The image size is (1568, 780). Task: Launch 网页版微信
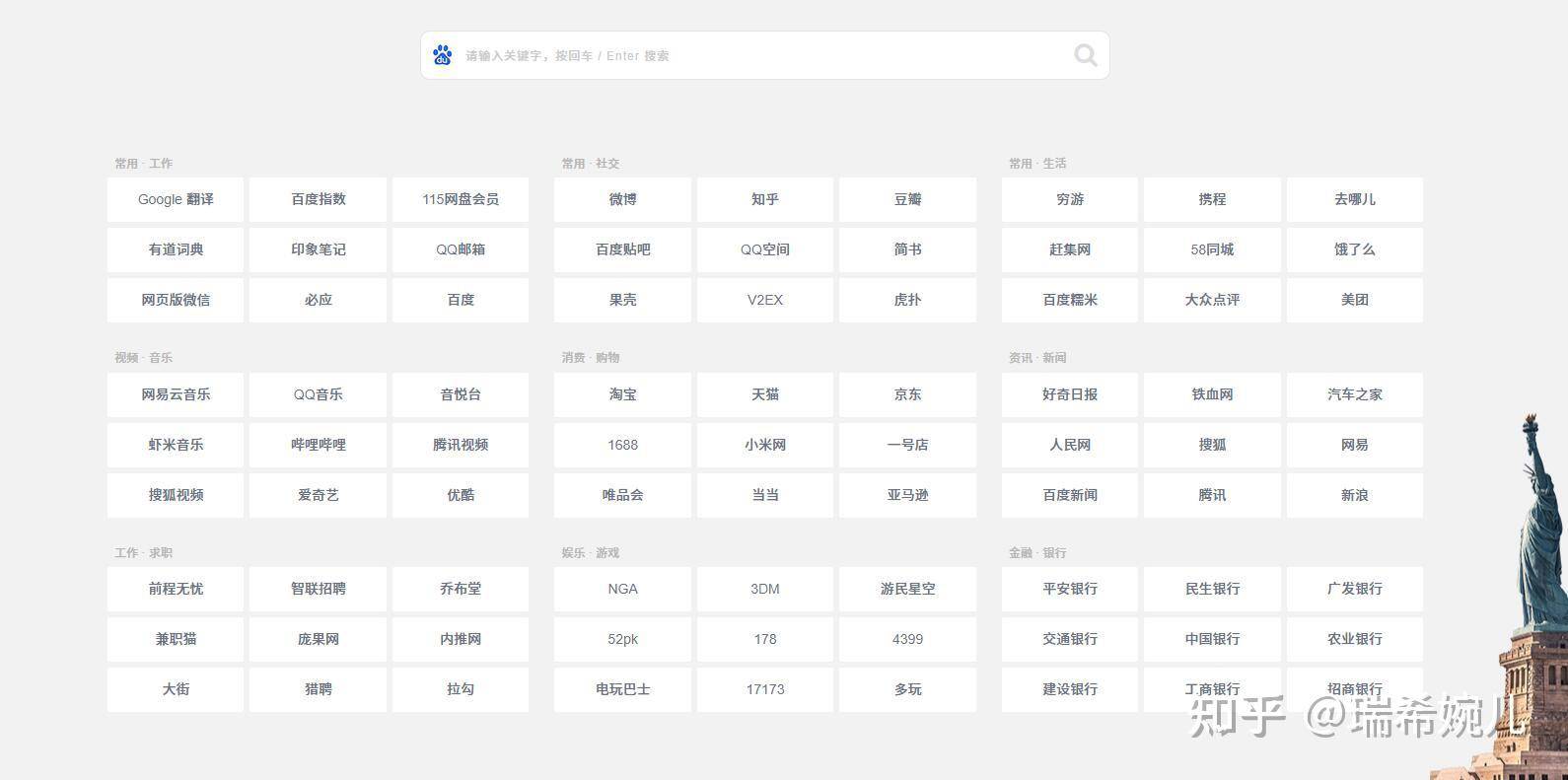pyautogui.click(x=176, y=300)
